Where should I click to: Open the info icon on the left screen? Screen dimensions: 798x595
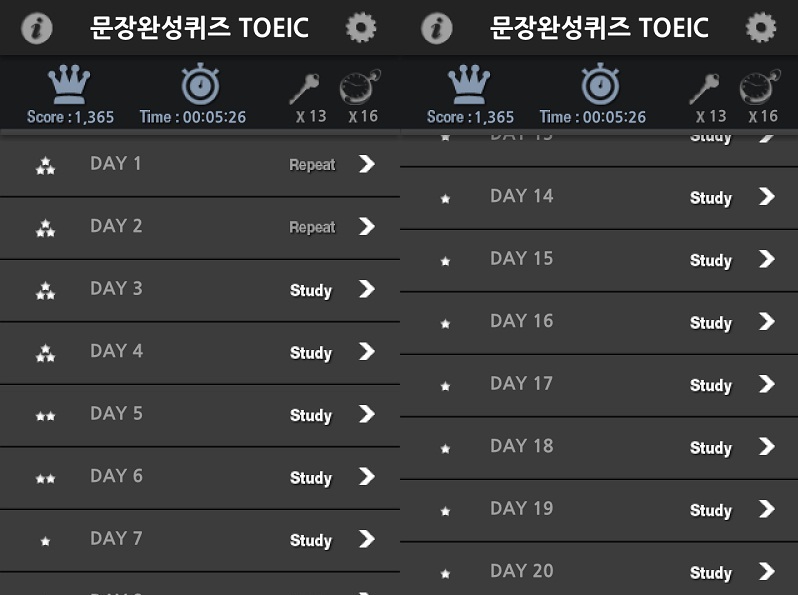click(36, 28)
